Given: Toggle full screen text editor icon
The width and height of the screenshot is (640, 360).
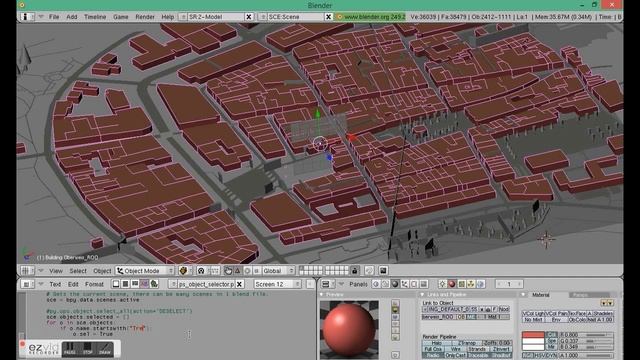Looking at the screenshot, I should pos(116,284).
